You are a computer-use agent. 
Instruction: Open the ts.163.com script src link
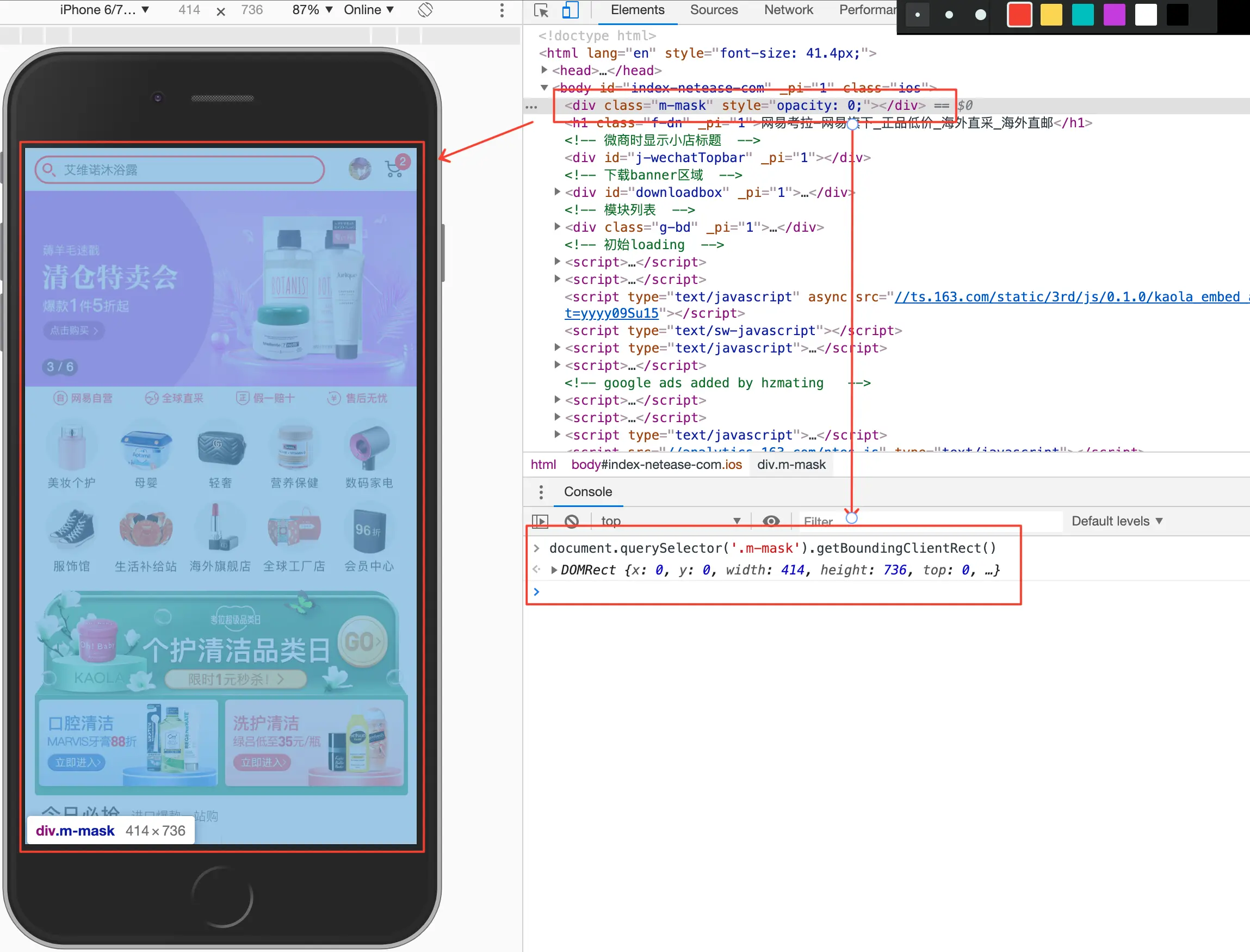tap(1072, 296)
